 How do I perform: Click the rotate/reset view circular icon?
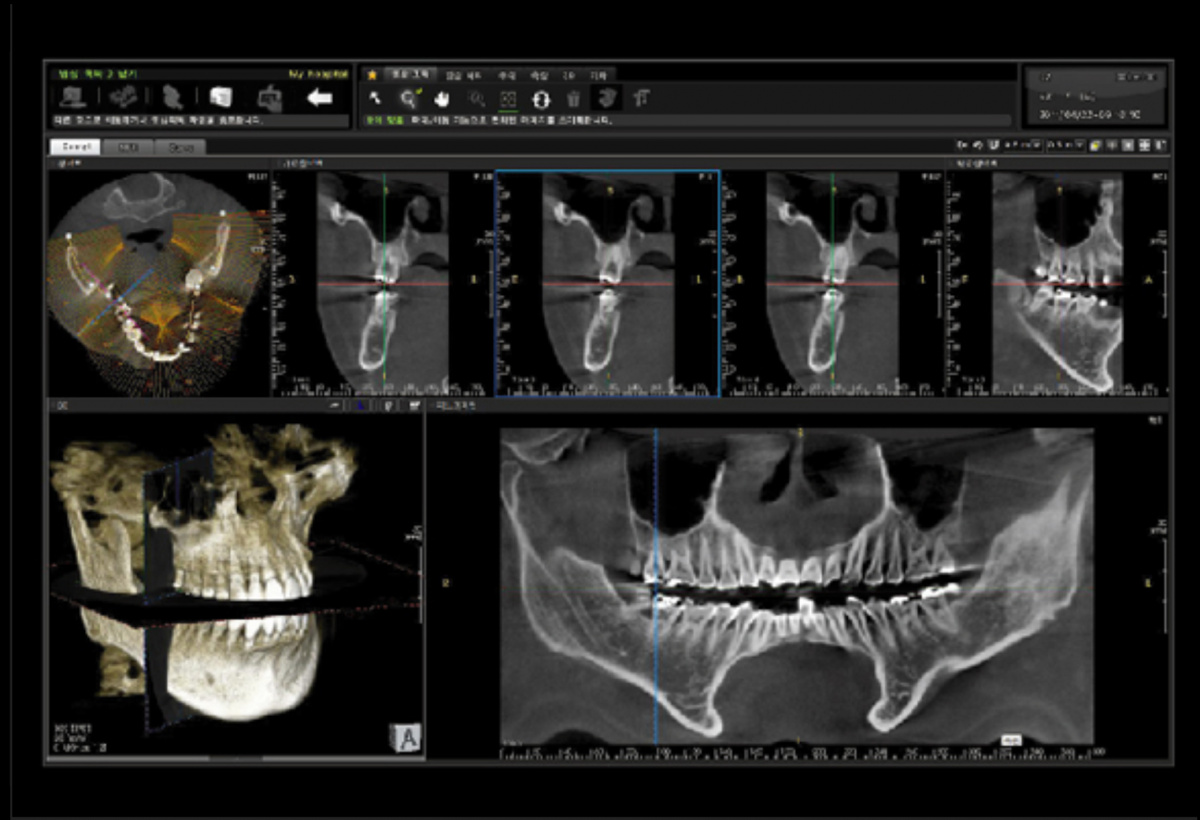coord(541,98)
